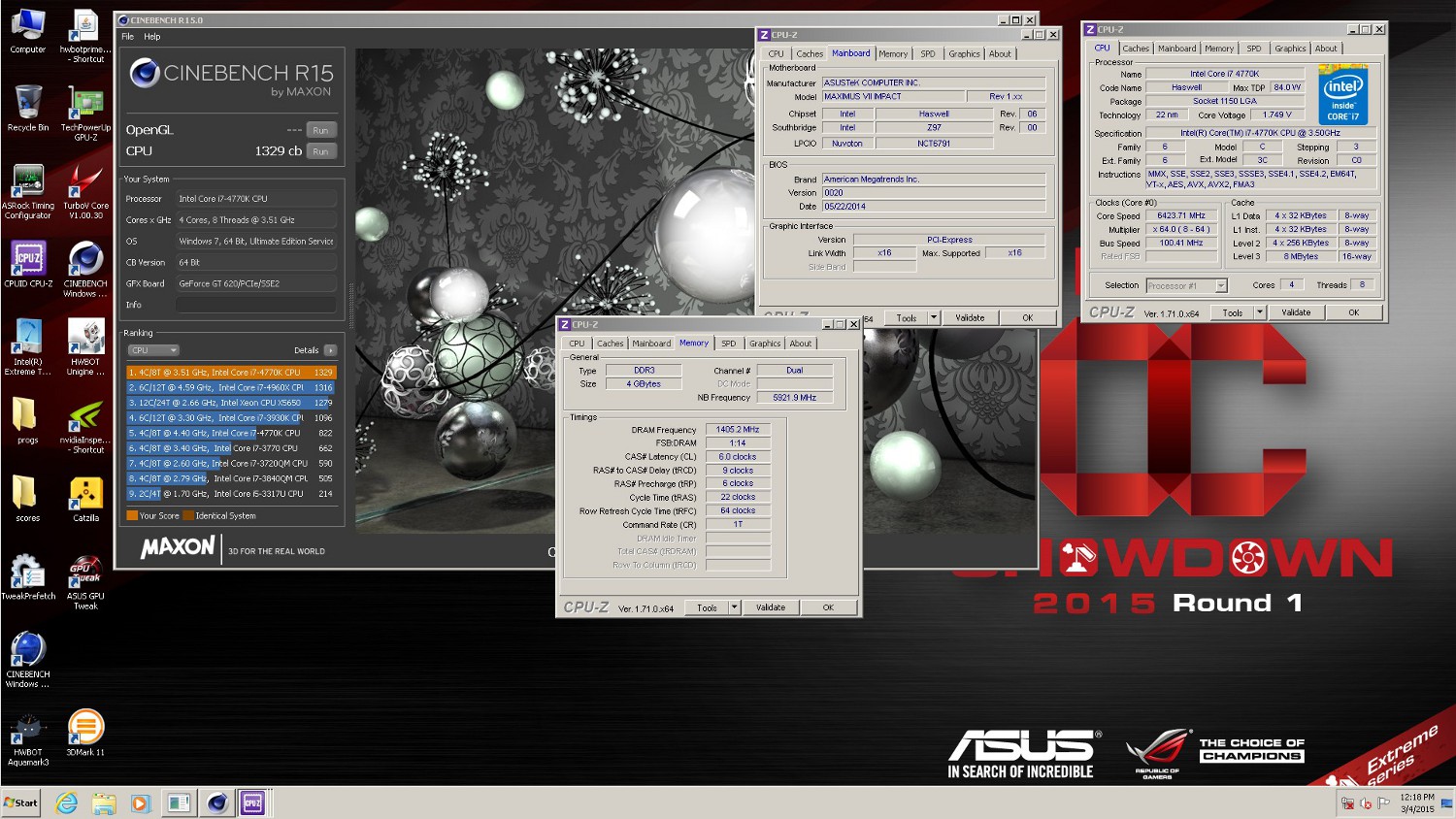Open hwbotprime shortcut on desktop

point(85,36)
